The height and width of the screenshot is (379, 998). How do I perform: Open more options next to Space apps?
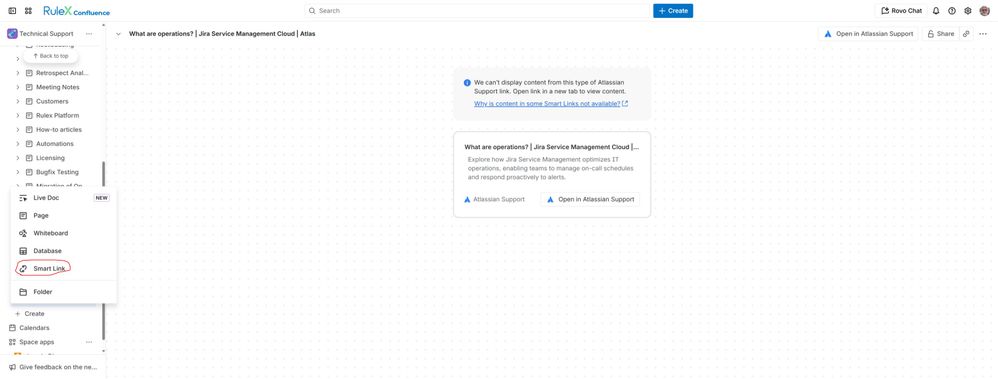tap(89, 342)
